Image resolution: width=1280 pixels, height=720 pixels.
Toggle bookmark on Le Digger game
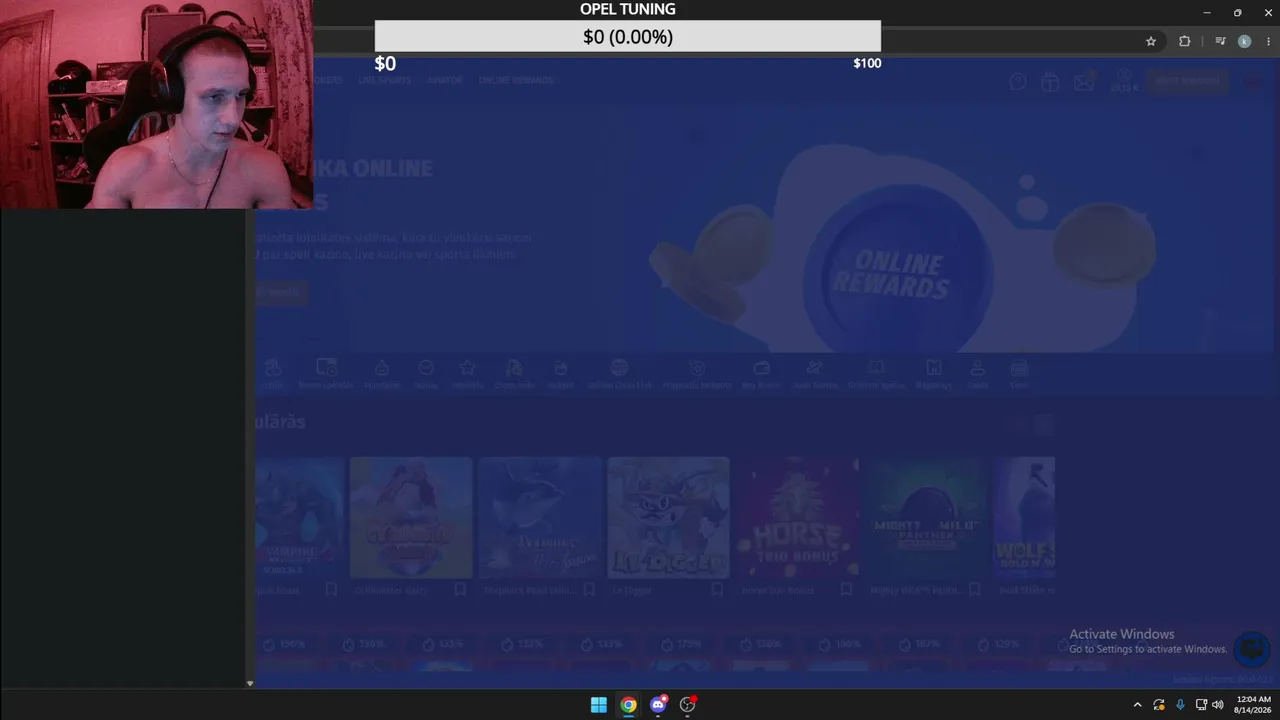coord(717,590)
